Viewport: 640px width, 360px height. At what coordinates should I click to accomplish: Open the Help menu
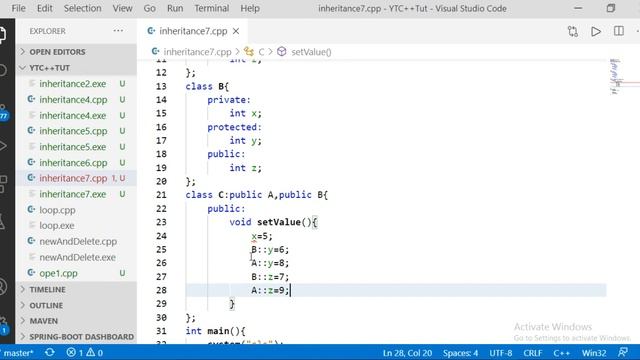(250, 8)
